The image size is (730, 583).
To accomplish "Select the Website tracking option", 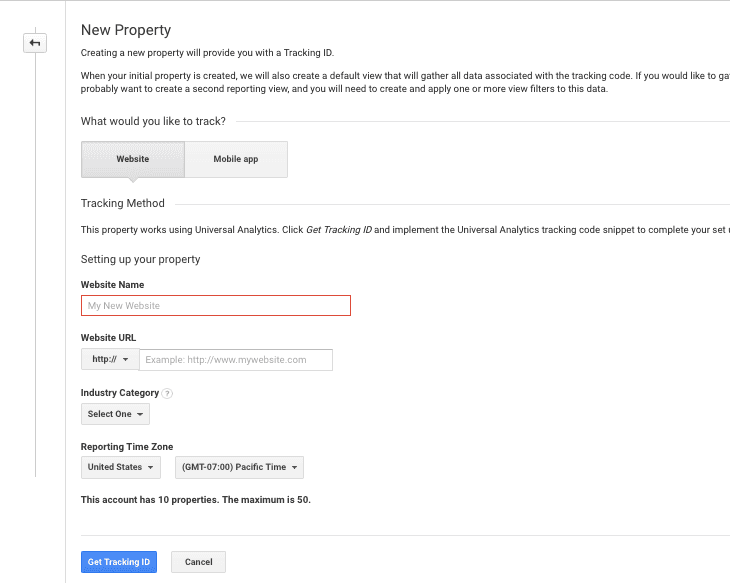I will tap(133, 159).
